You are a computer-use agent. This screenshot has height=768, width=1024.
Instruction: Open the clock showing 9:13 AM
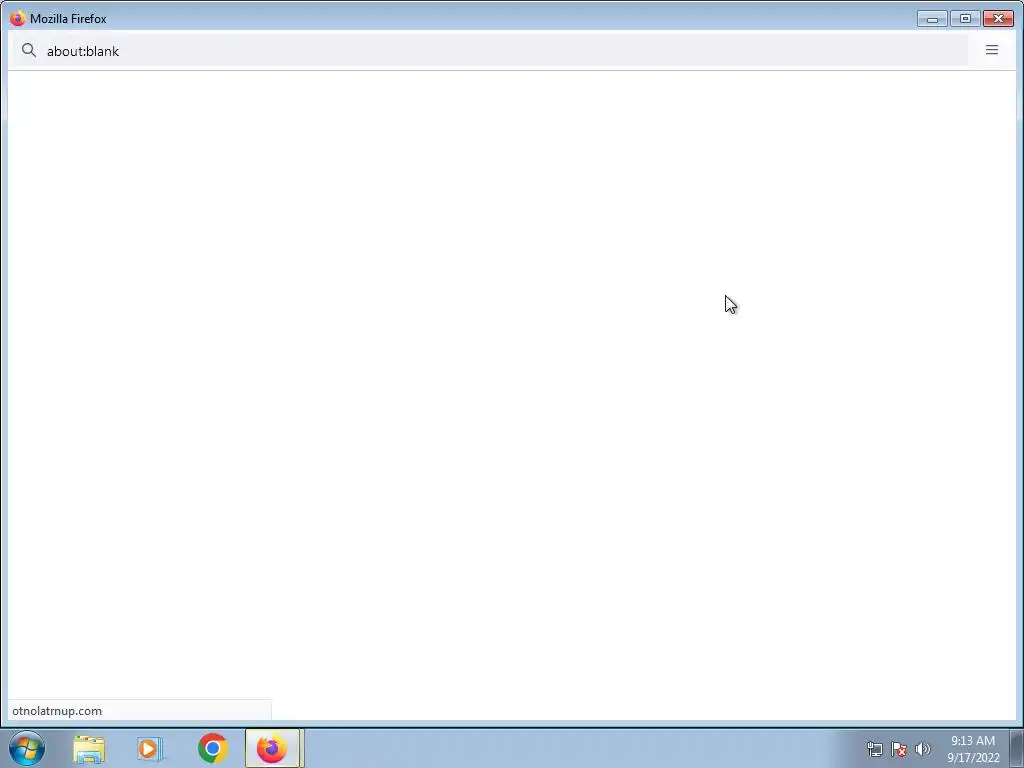pos(973,749)
